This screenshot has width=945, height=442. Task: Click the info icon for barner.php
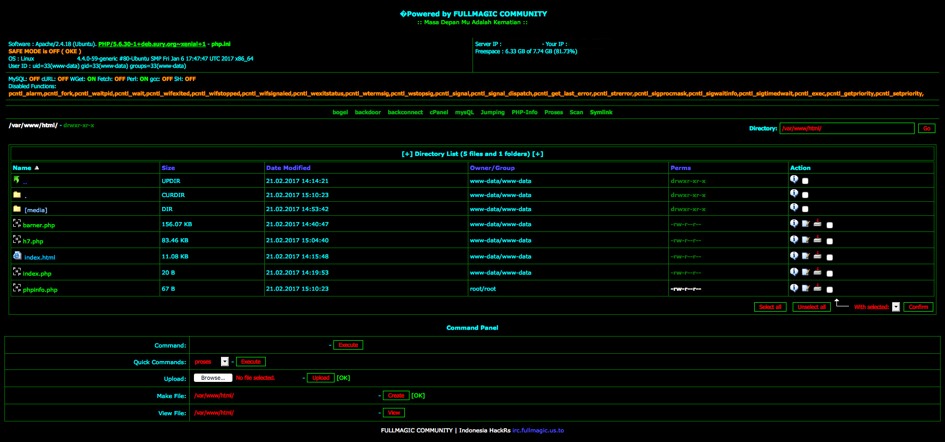pos(794,224)
